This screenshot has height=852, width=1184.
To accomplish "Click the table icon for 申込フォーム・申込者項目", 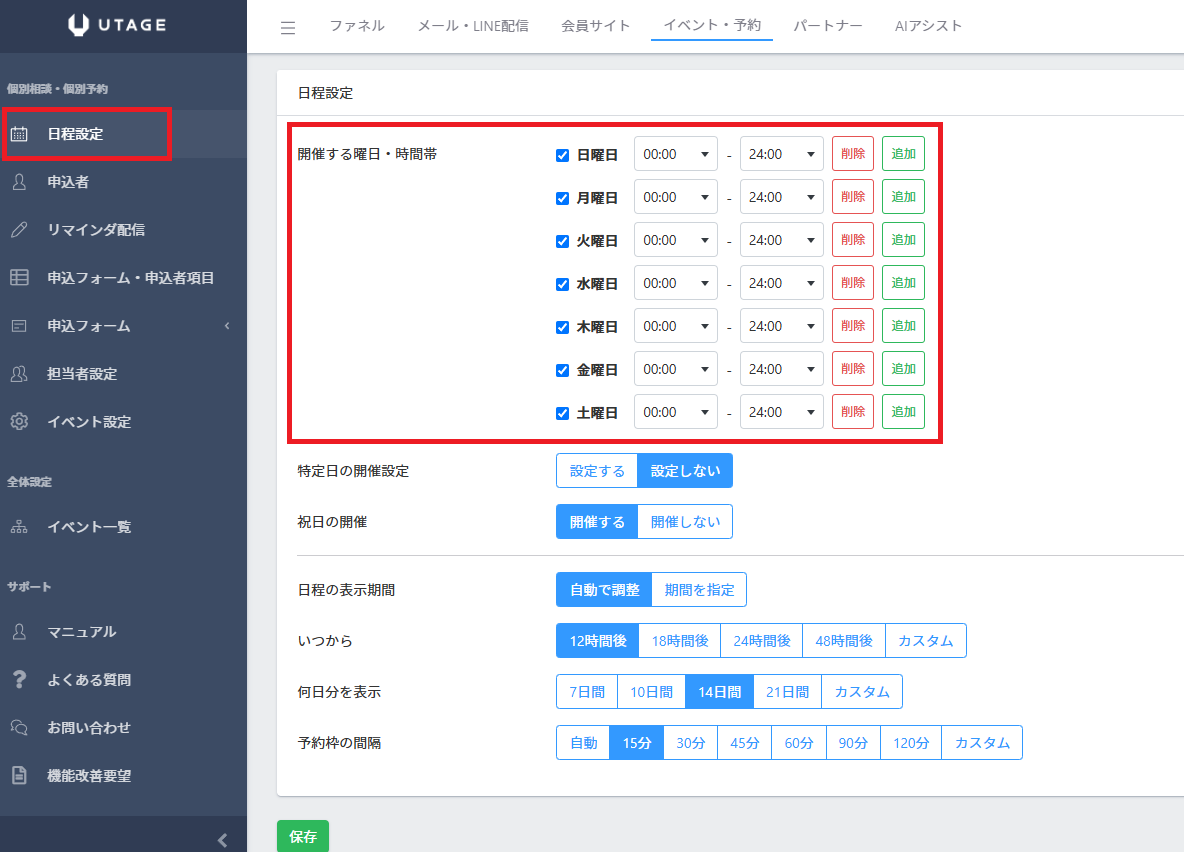I will coord(19,278).
